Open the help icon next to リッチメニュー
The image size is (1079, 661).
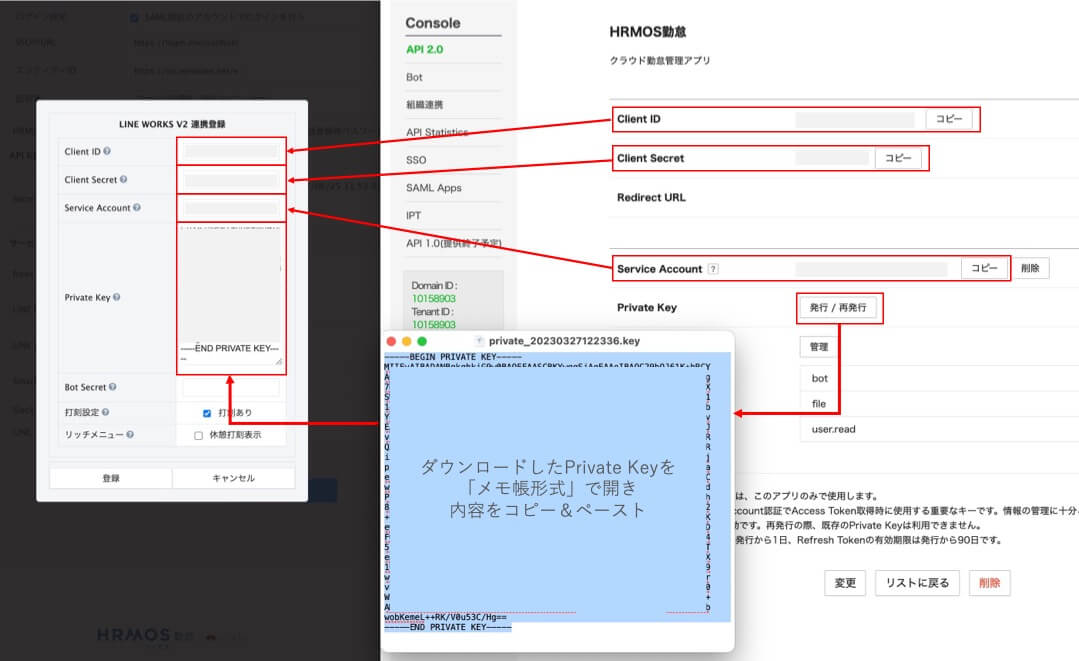pyautogui.click(x=130, y=435)
